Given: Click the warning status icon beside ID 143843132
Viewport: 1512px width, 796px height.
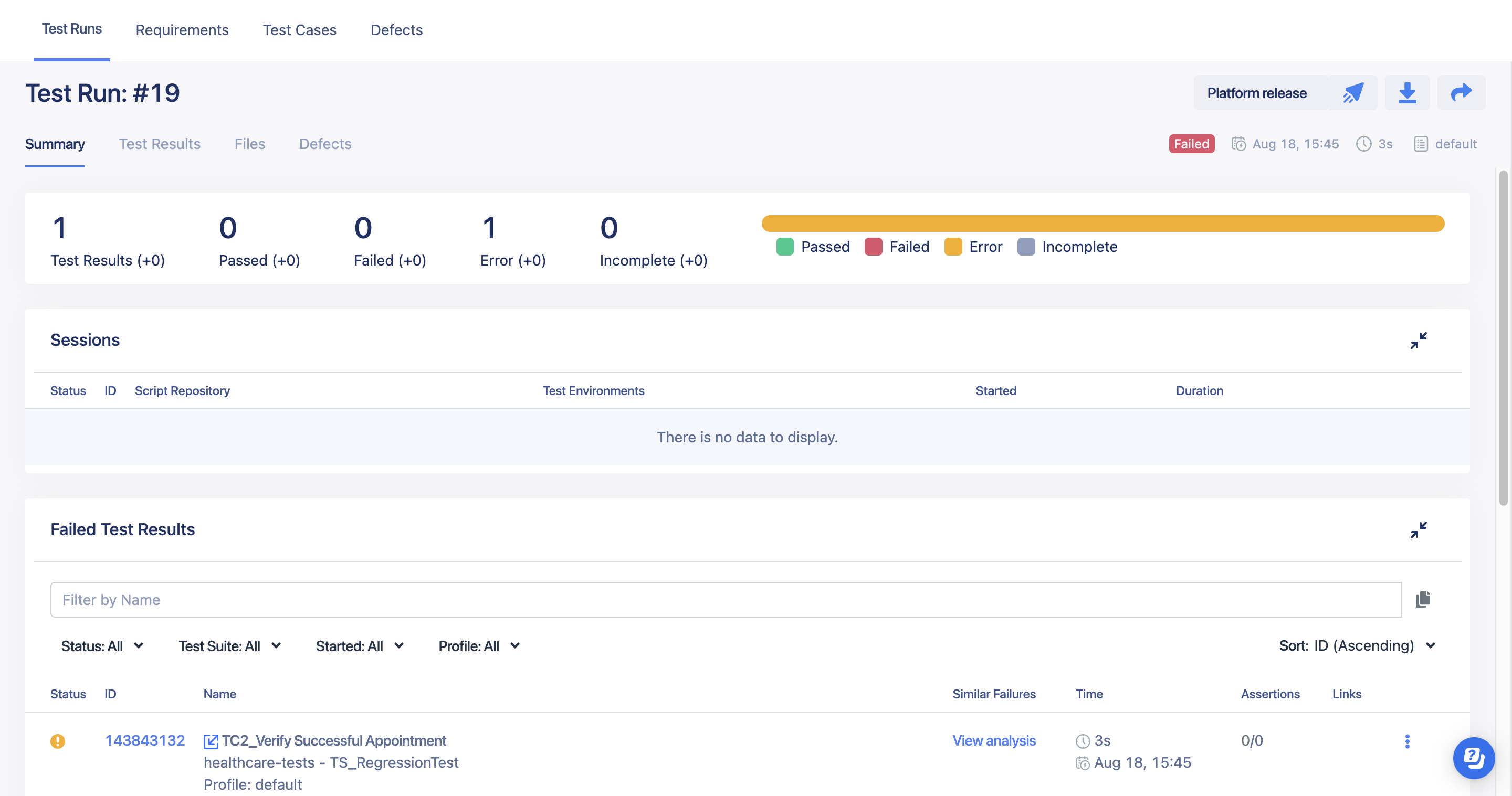Looking at the screenshot, I should [x=58, y=741].
